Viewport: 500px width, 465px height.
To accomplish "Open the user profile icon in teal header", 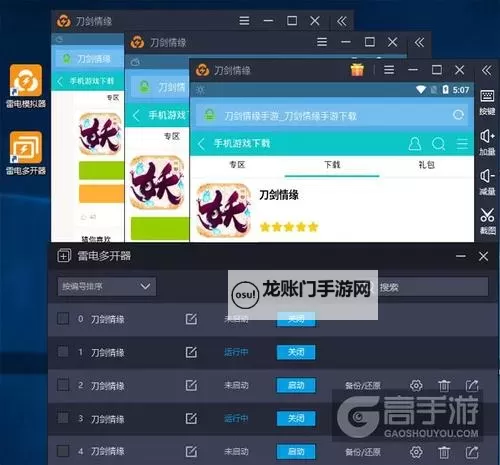I will 415,144.
